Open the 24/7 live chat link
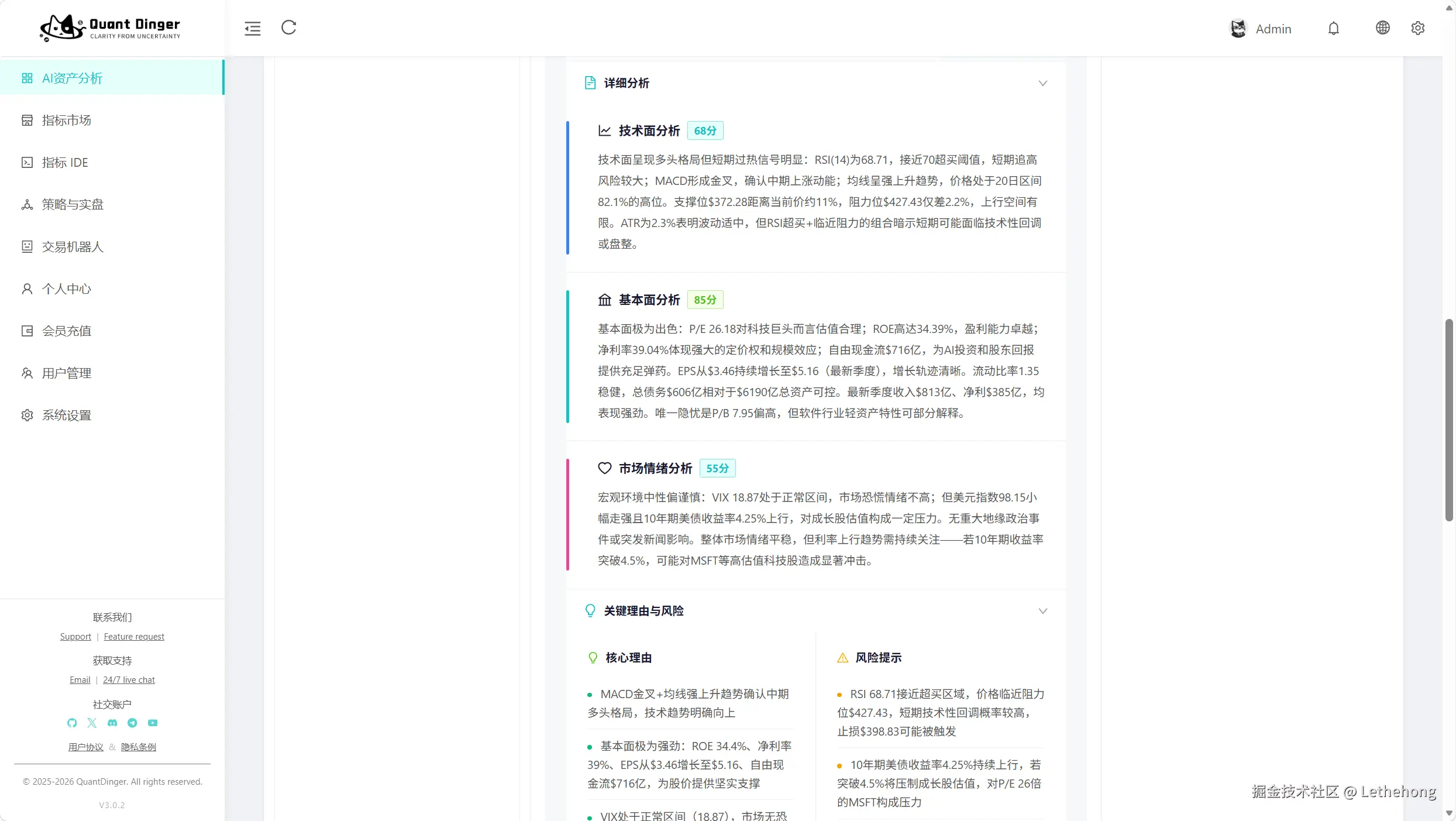The image size is (1456, 821). (129, 680)
